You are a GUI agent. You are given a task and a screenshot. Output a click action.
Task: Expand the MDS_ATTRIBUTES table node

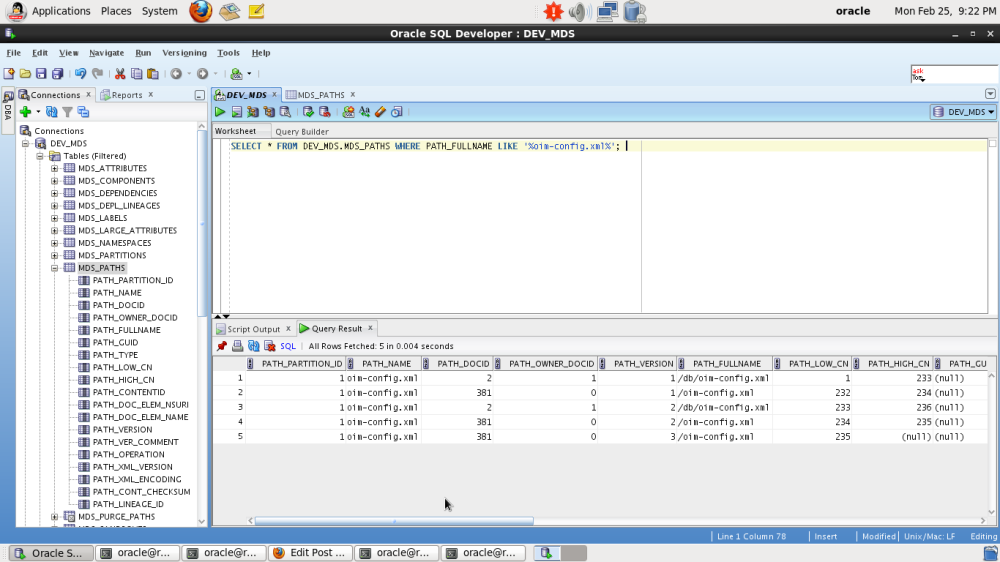(x=55, y=168)
